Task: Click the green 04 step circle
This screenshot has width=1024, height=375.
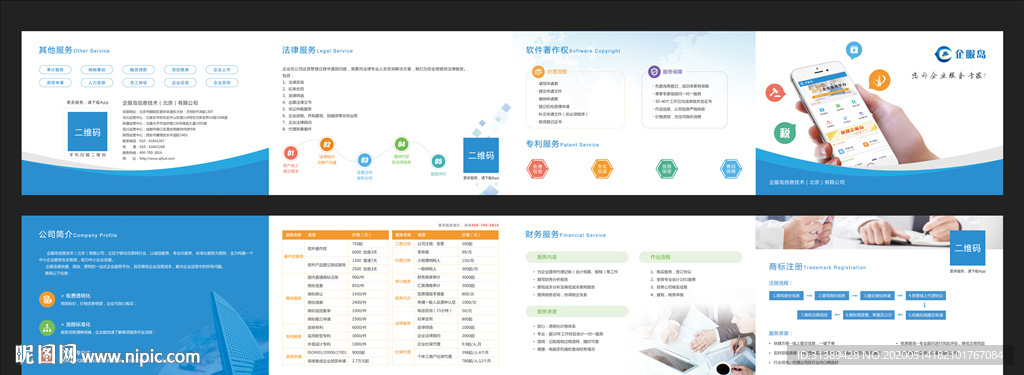Action: (x=402, y=144)
